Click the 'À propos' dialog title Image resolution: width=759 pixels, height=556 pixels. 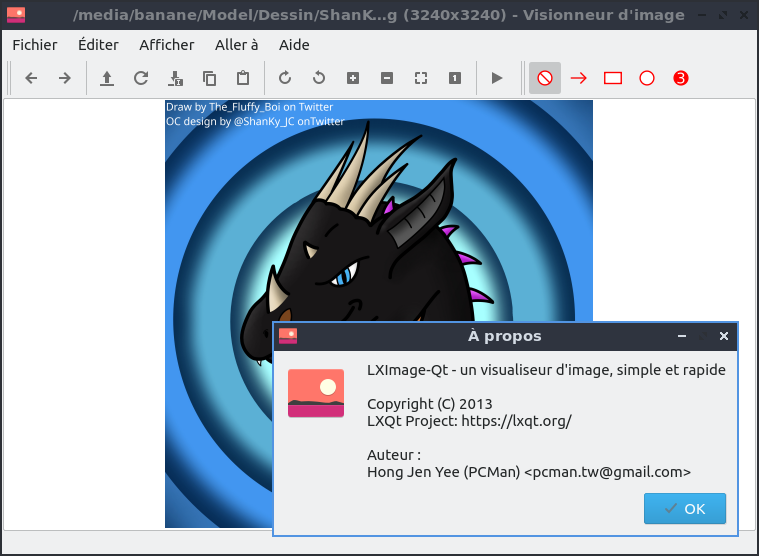[x=504, y=336]
